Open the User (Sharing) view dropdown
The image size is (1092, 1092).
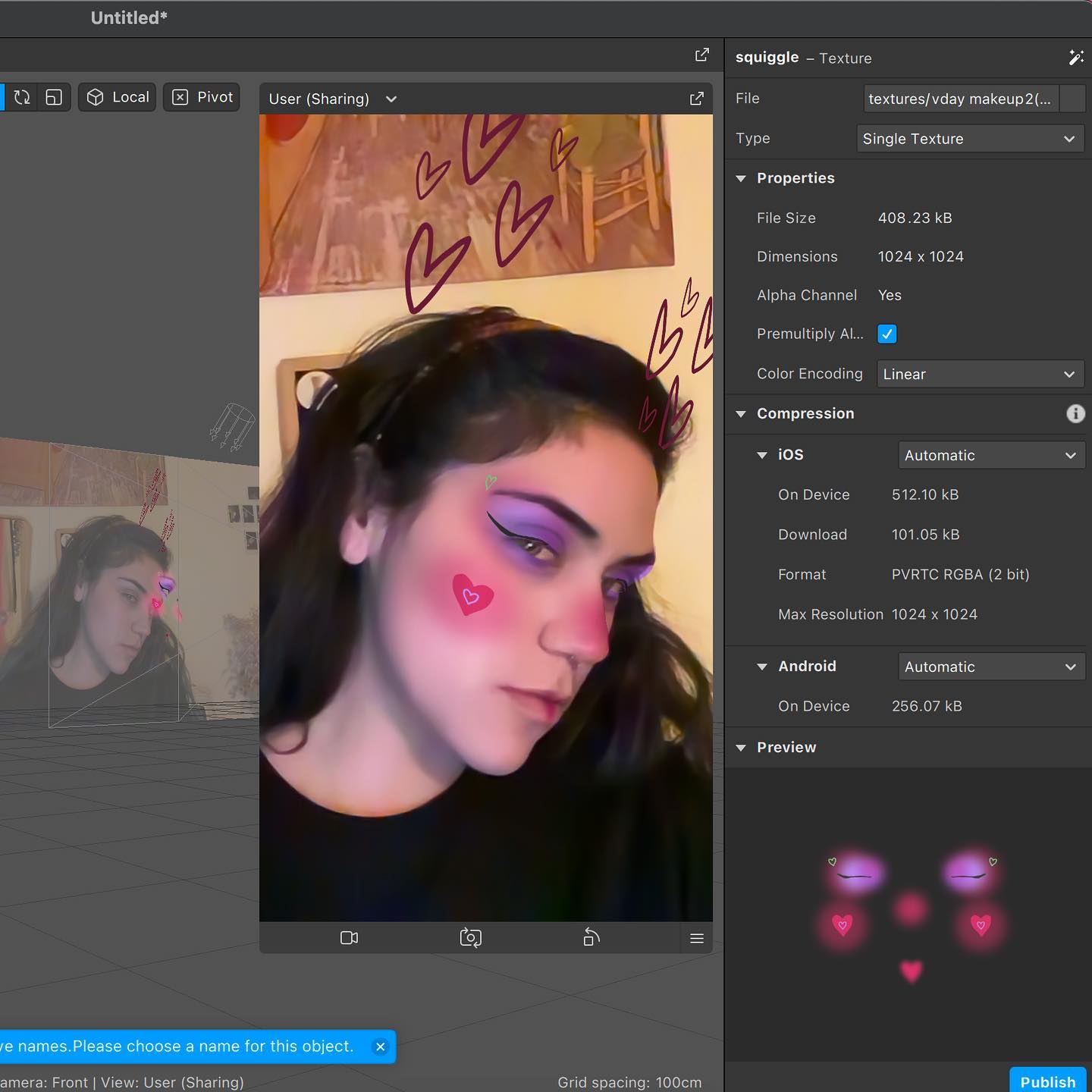(x=333, y=99)
